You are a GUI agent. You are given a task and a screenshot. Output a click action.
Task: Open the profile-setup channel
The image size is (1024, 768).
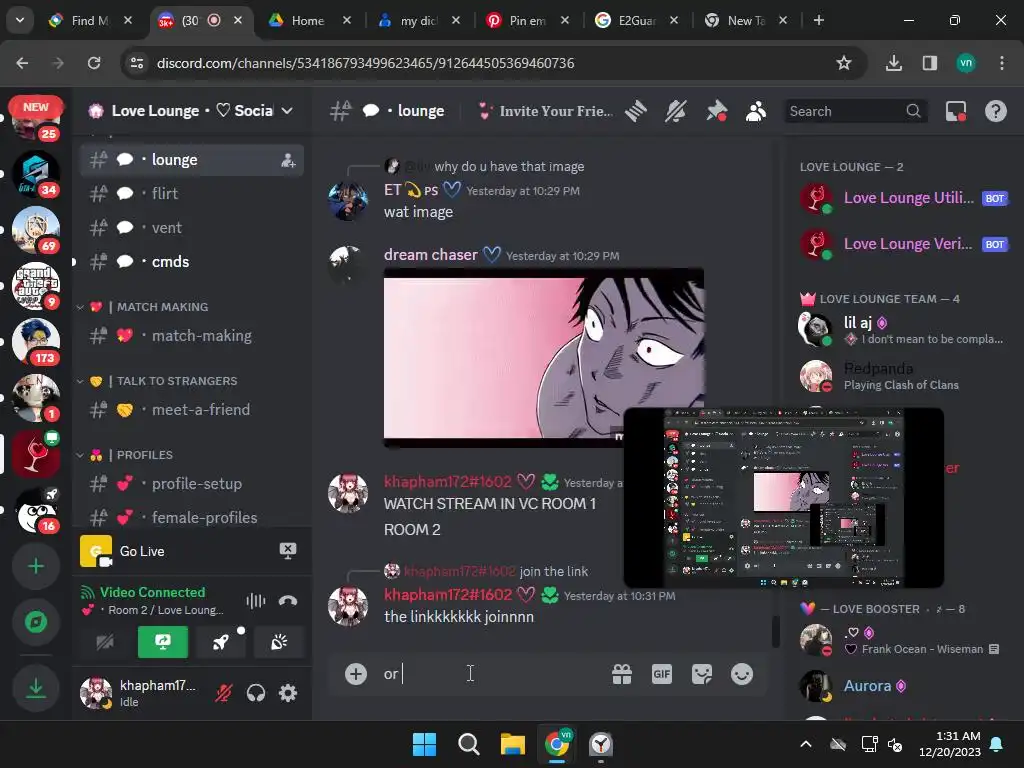click(192, 484)
